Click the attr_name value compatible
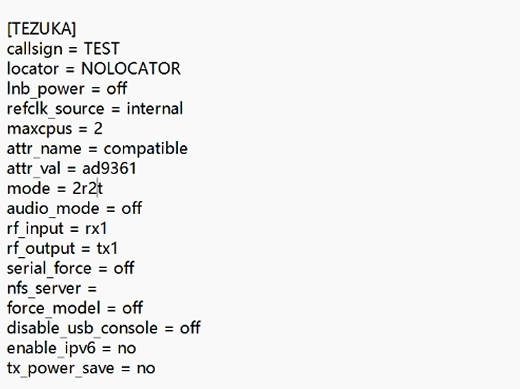Screen dimensions: 520x389 pos(146,149)
